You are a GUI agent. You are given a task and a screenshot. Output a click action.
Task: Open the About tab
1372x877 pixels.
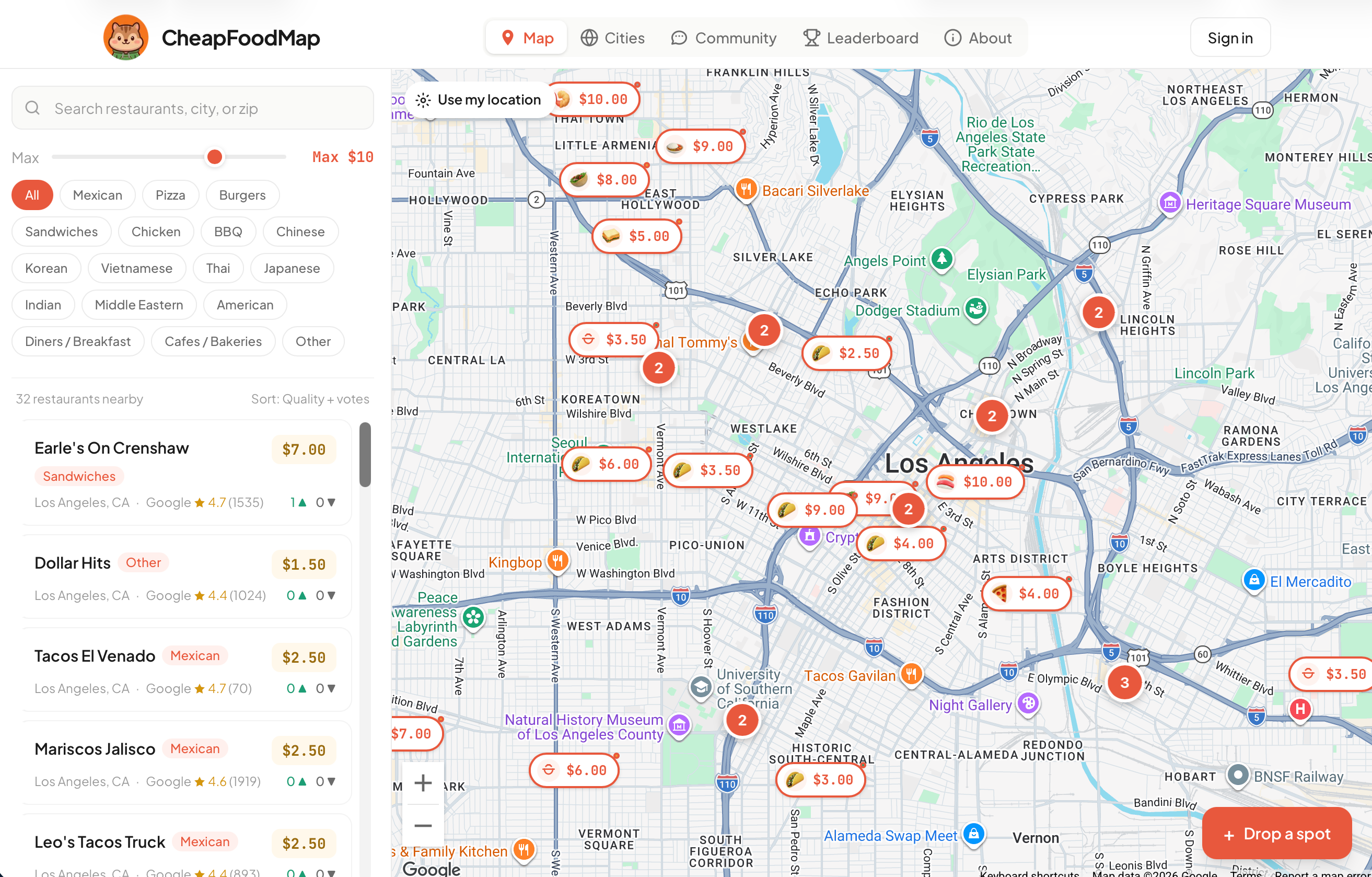[x=978, y=38]
